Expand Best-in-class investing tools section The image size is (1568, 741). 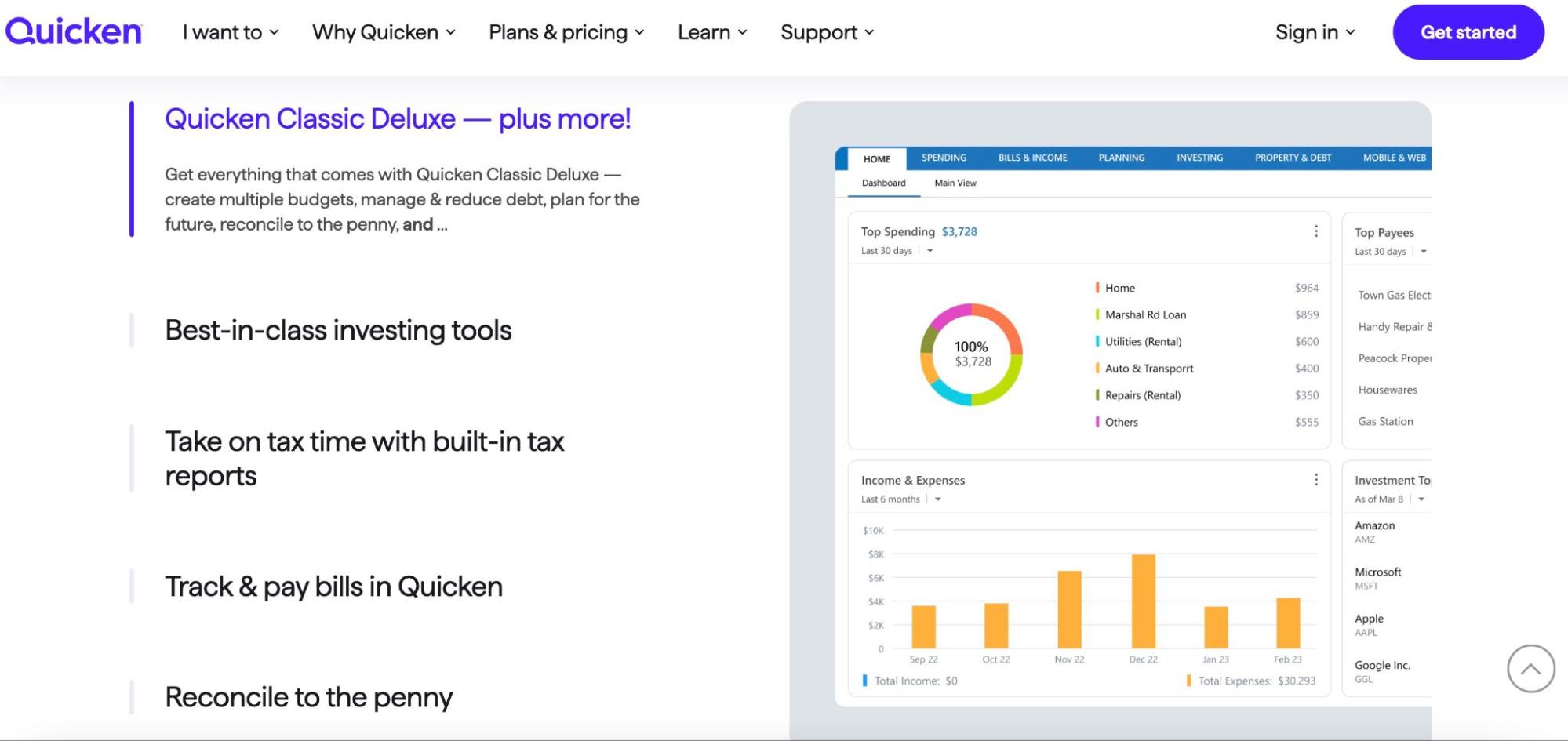338,330
